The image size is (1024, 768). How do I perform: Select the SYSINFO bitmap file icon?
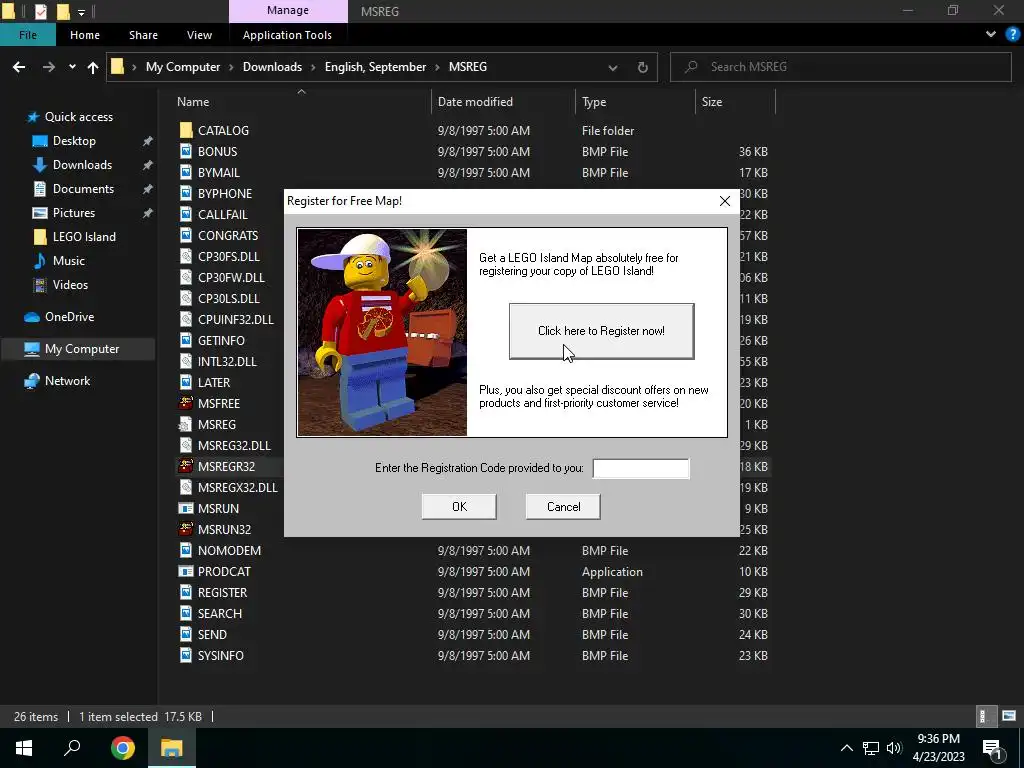(x=186, y=656)
